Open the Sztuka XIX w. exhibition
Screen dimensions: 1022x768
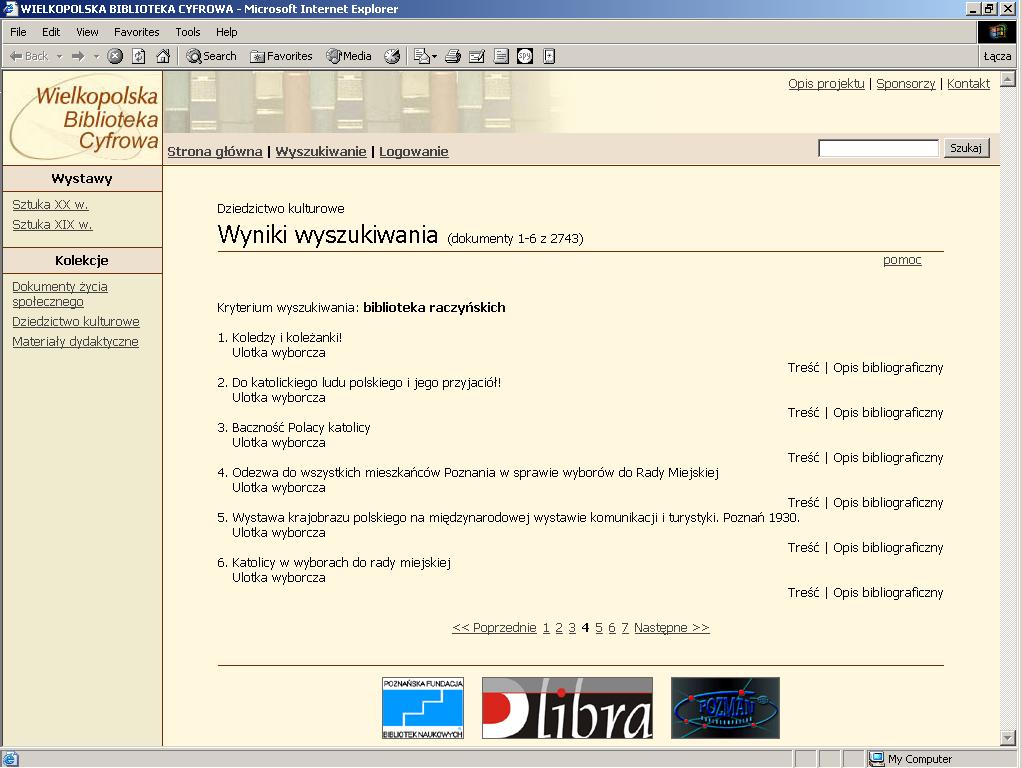52,225
